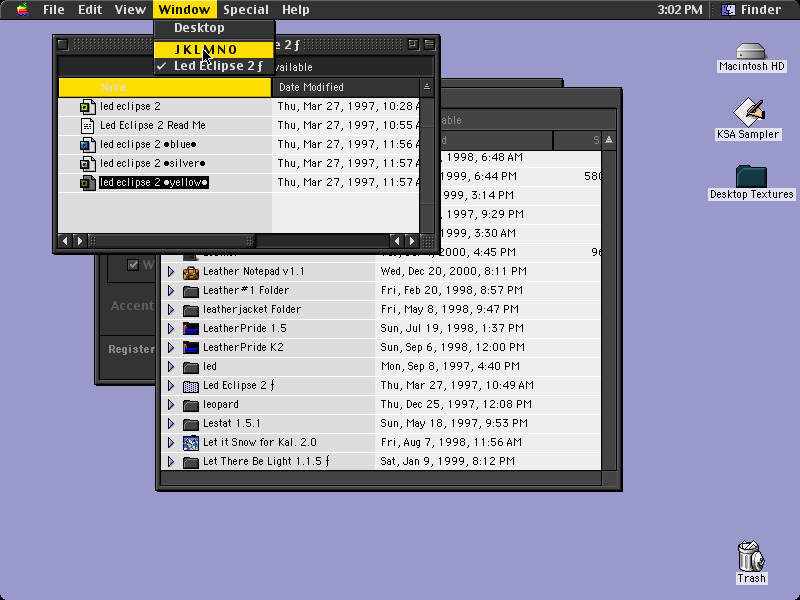Open the Finder application menu
This screenshot has height=600, width=800.
(751, 10)
